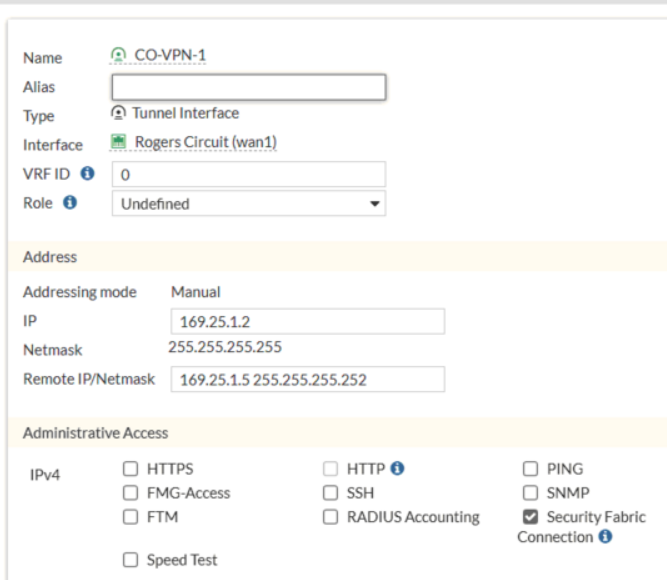Click into the Alias input field
The height and width of the screenshot is (580, 667).
click(249, 87)
